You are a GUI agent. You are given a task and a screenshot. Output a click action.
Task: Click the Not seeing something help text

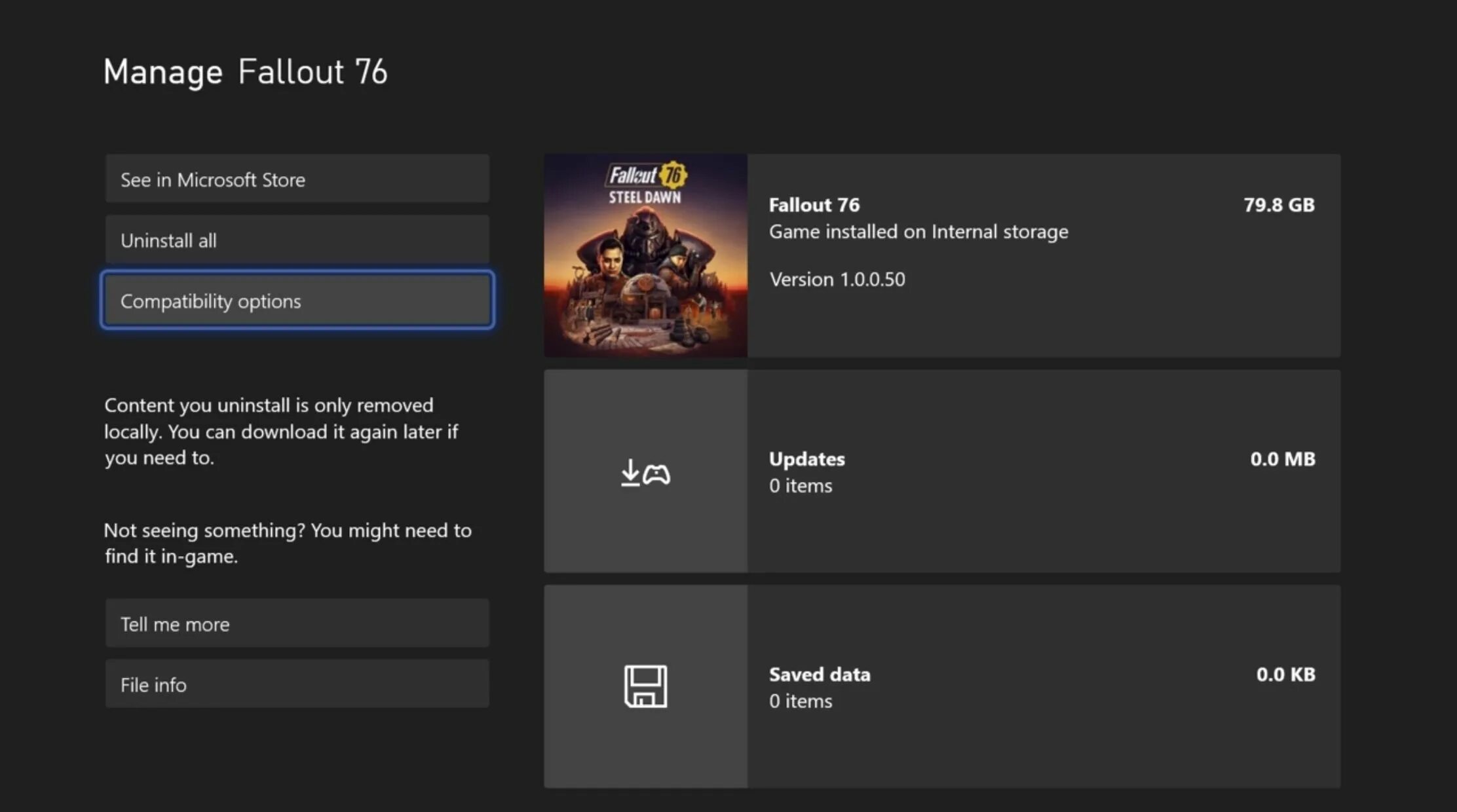(287, 543)
